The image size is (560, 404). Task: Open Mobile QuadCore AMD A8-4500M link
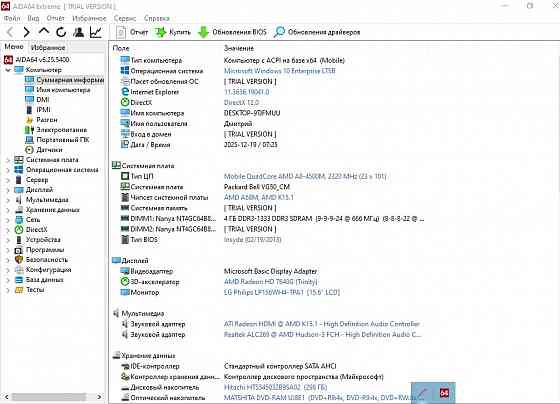(x=305, y=176)
